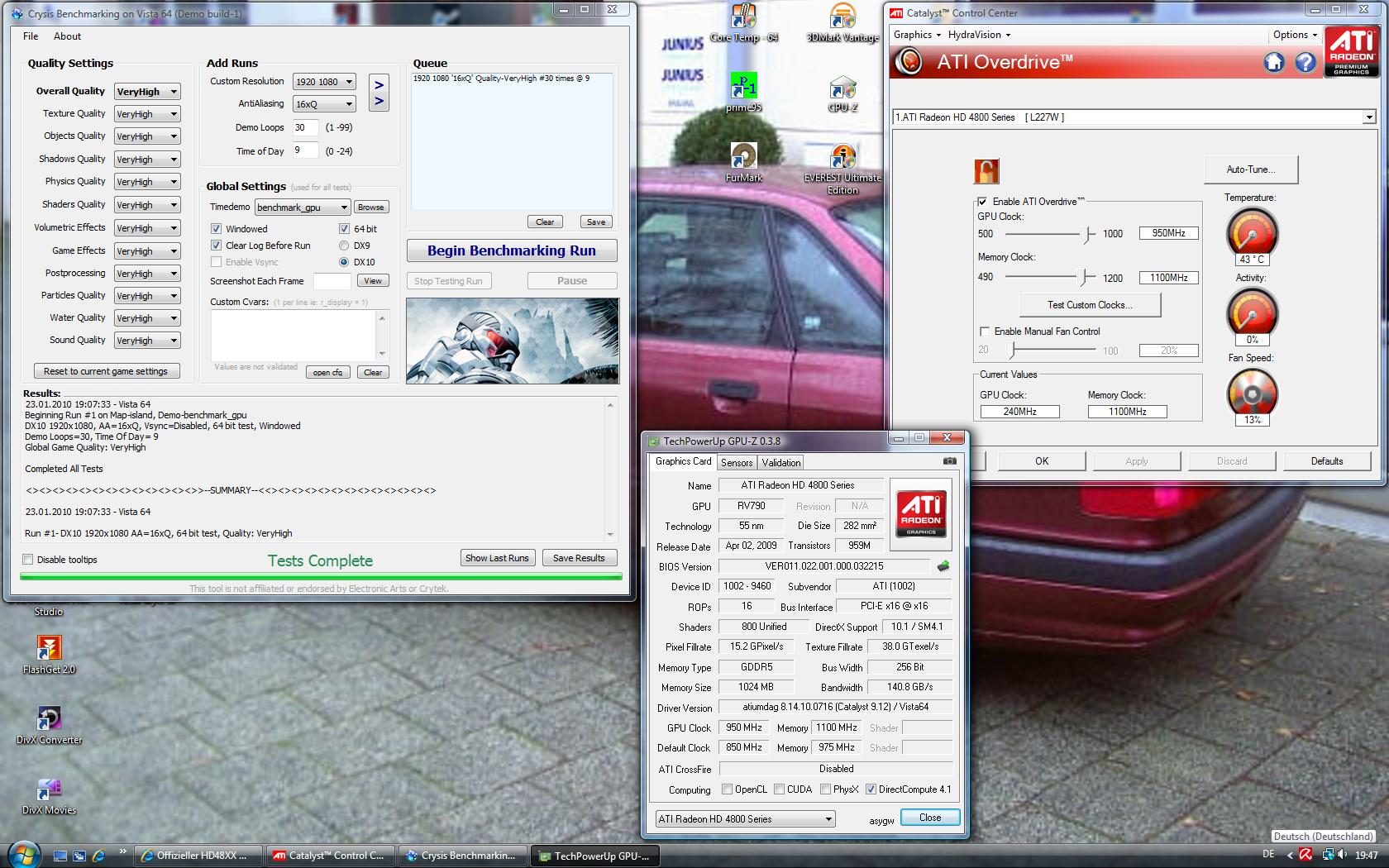Expand the AntiAliasing dropdown

click(324, 104)
